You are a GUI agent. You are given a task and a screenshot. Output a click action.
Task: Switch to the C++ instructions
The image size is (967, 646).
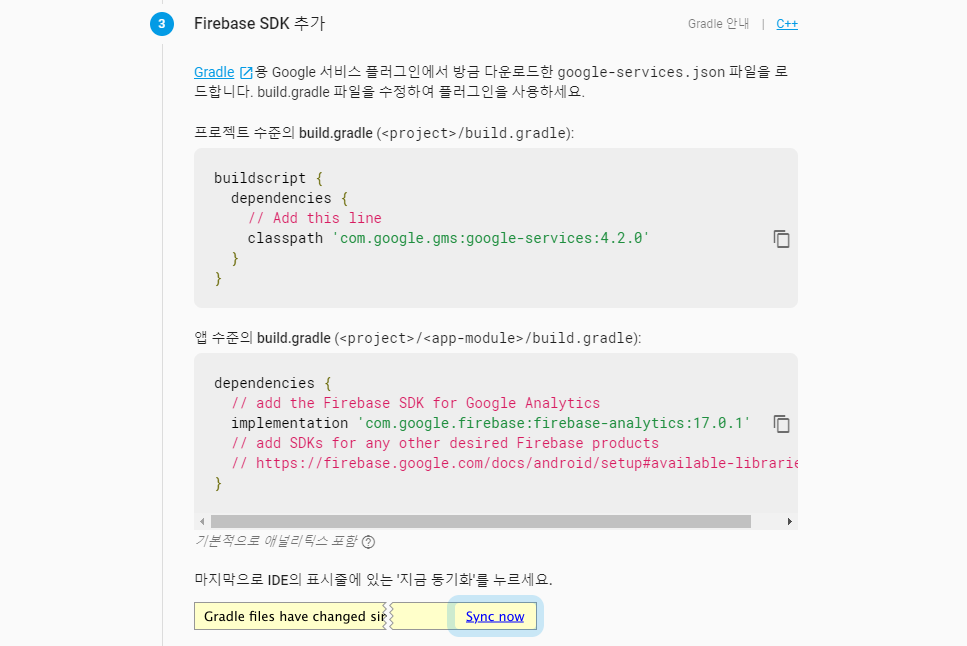coord(787,24)
